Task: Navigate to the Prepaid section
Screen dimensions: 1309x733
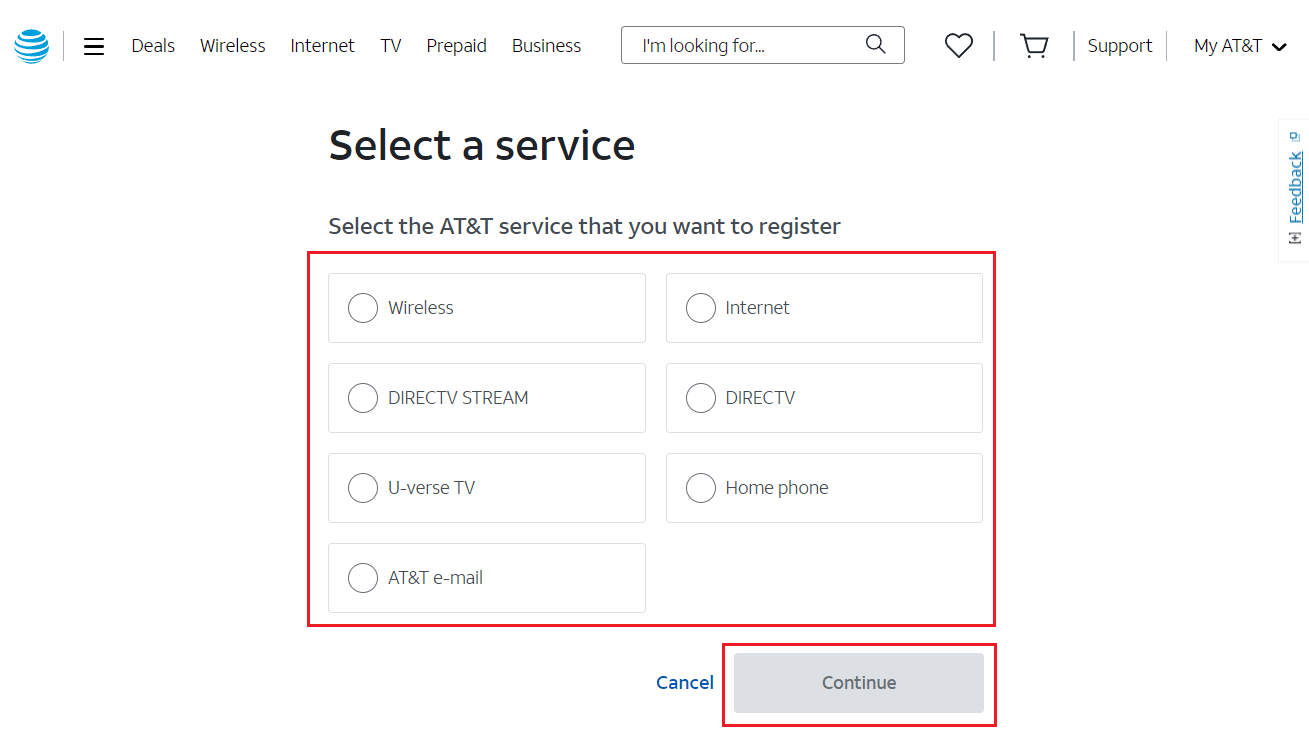Action: 456,45
